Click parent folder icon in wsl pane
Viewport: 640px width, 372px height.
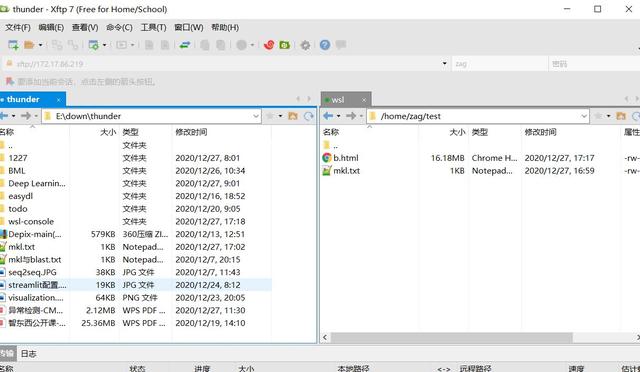[x=621, y=116]
